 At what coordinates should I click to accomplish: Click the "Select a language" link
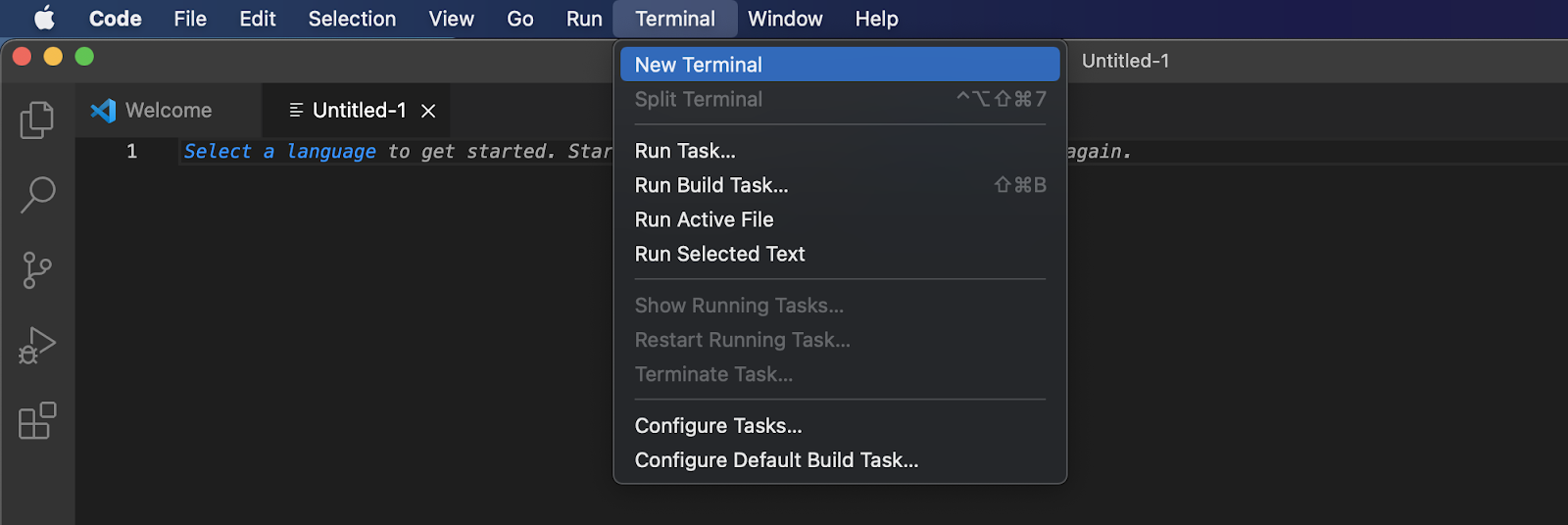click(x=279, y=152)
